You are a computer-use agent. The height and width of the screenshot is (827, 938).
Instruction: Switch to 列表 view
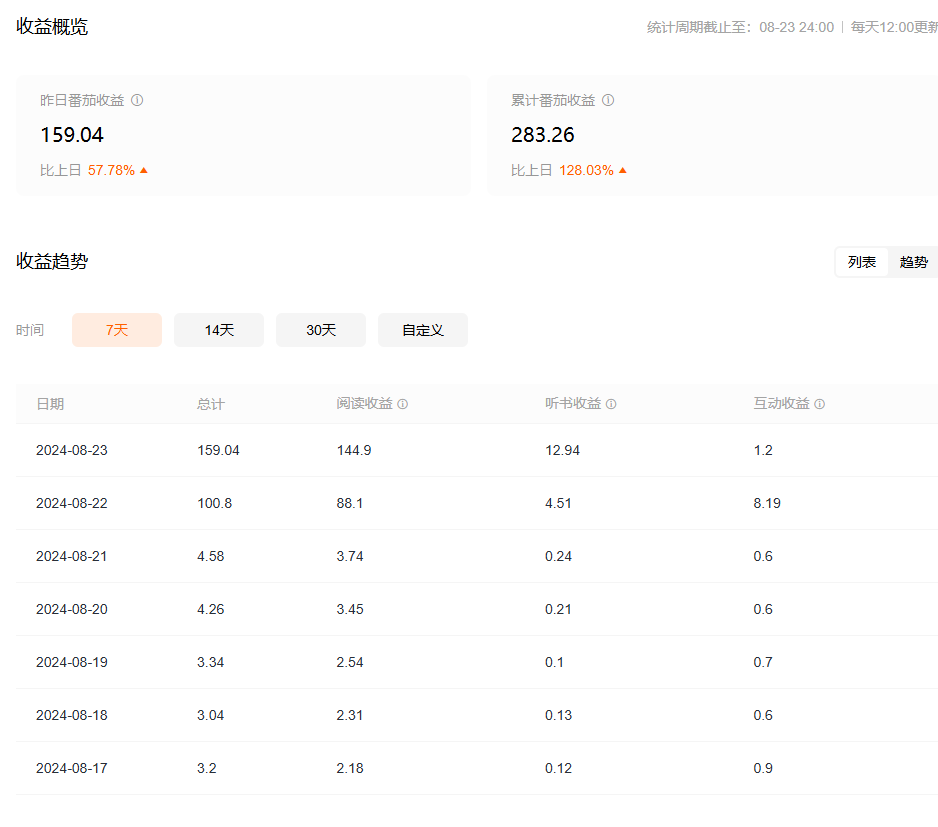(x=861, y=262)
